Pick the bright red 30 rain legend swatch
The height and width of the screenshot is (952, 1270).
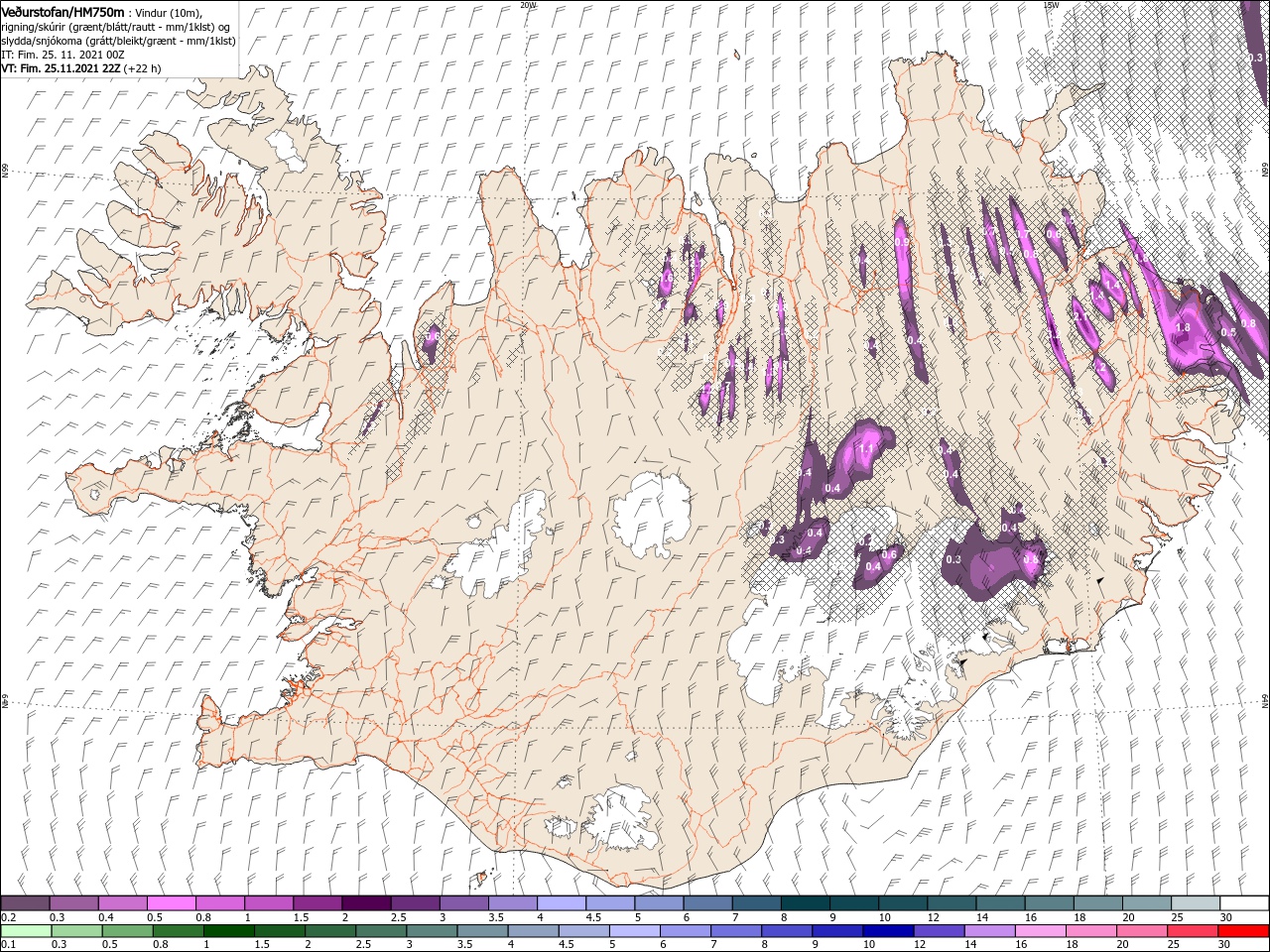click(1244, 930)
